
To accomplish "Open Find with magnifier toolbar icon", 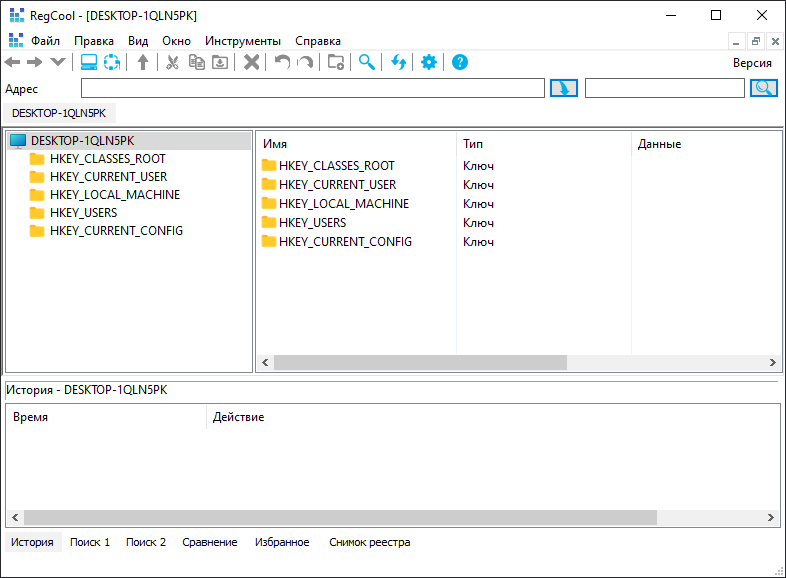I will pos(366,62).
